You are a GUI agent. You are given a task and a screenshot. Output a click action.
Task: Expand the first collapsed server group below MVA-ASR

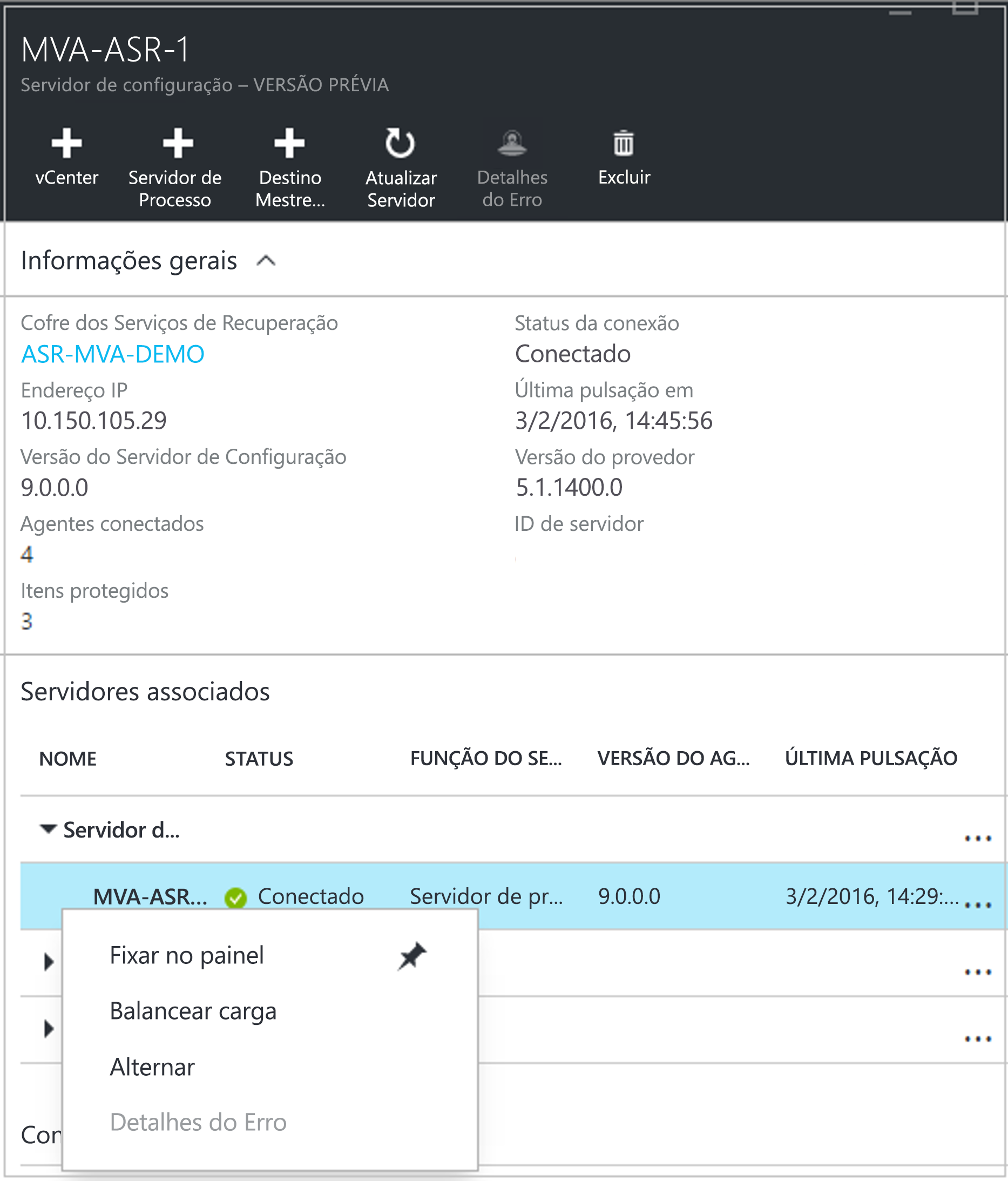click(49, 962)
